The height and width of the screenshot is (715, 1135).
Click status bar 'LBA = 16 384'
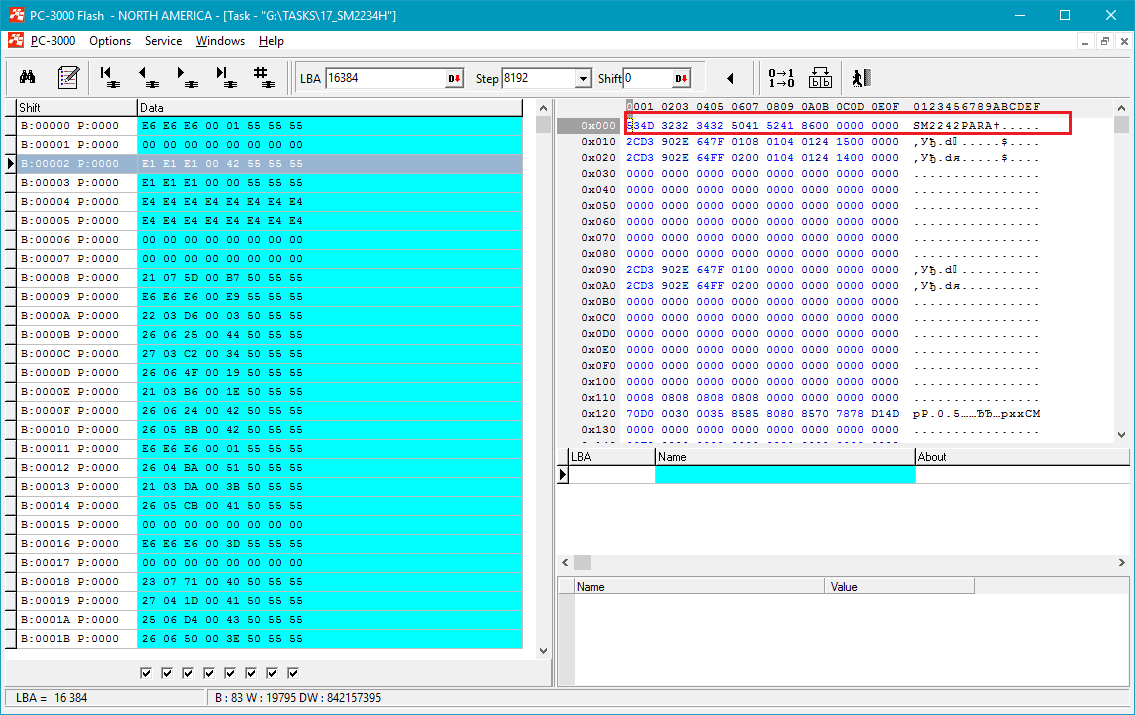point(51,698)
